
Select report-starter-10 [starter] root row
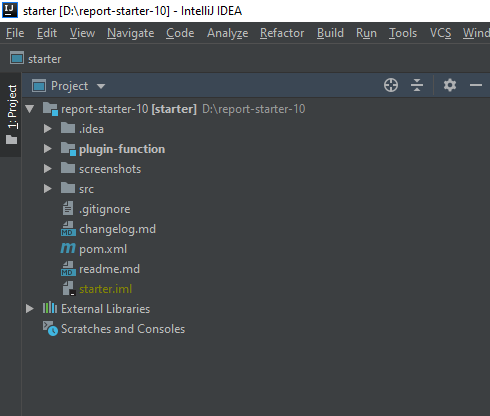[x=256, y=109]
